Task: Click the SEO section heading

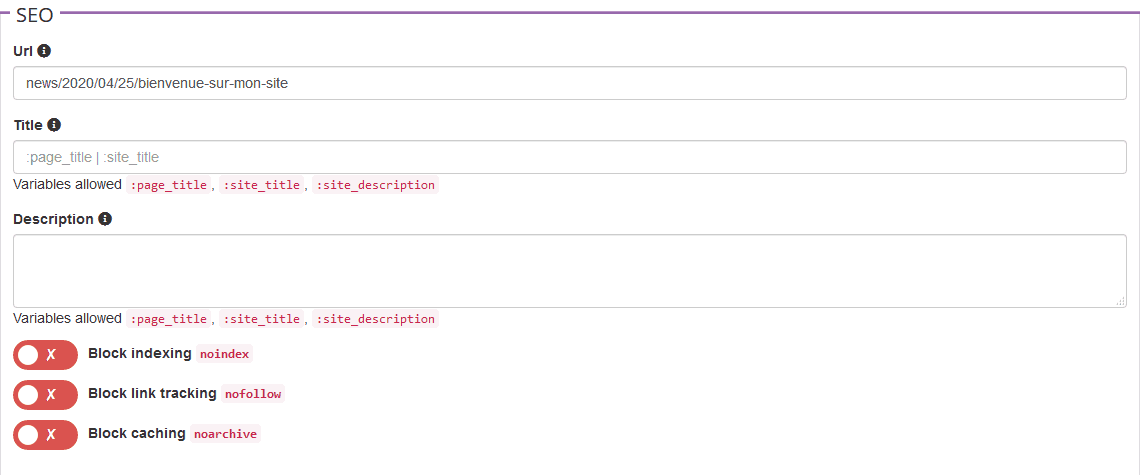Action: pyautogui.click(x=35, y=15)
